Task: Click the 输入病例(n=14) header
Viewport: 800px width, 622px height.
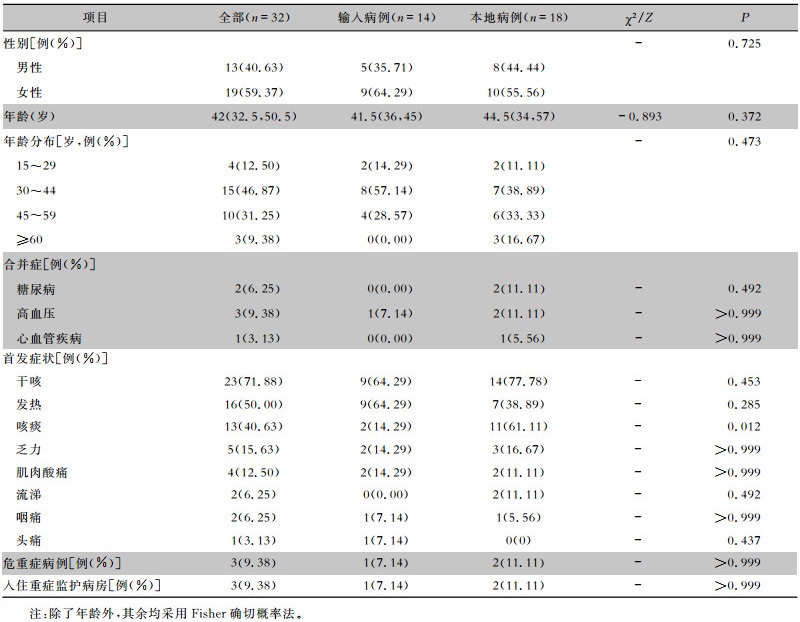Action: pyautogui.click(x=387, y=17)
